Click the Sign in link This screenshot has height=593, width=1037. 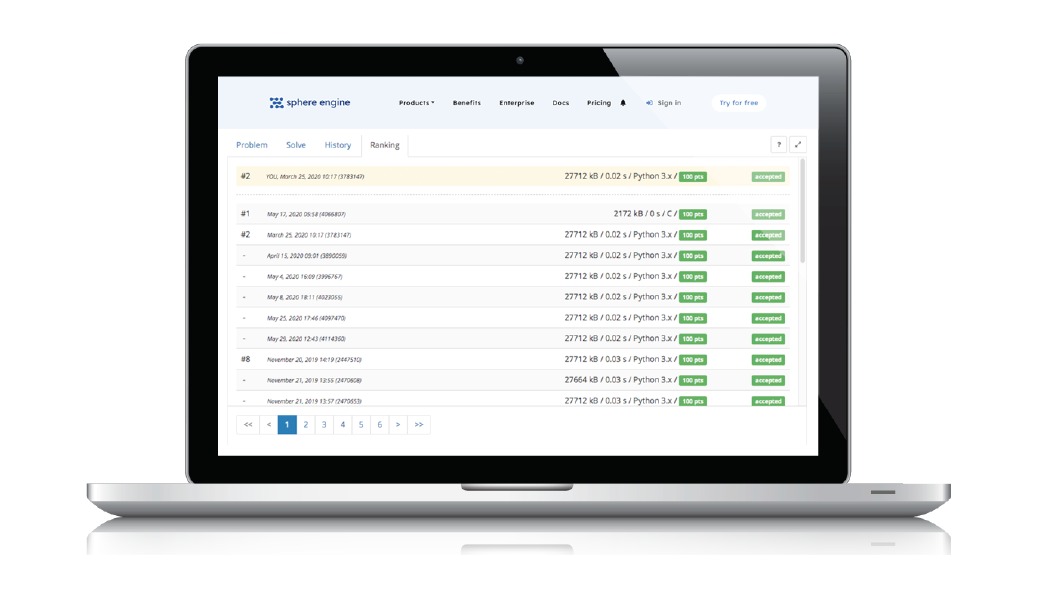(x=664, y=103)
